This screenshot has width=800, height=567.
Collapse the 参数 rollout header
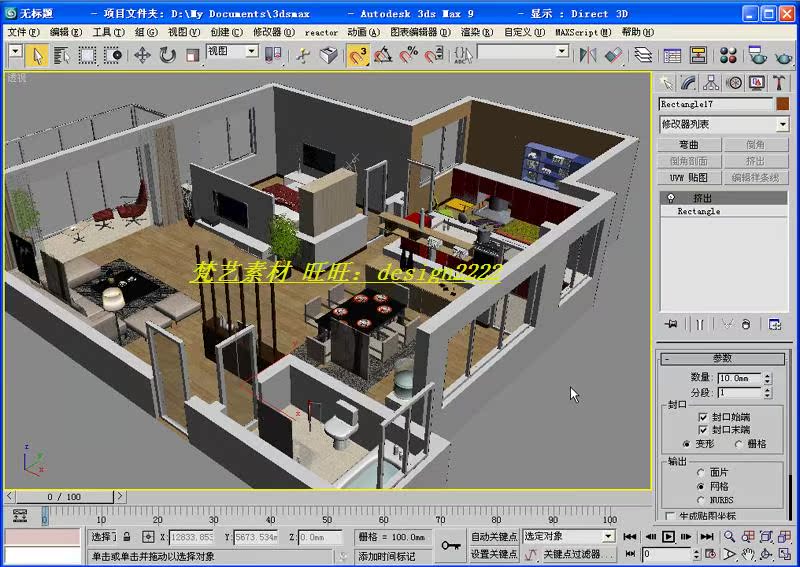point(722,359)
